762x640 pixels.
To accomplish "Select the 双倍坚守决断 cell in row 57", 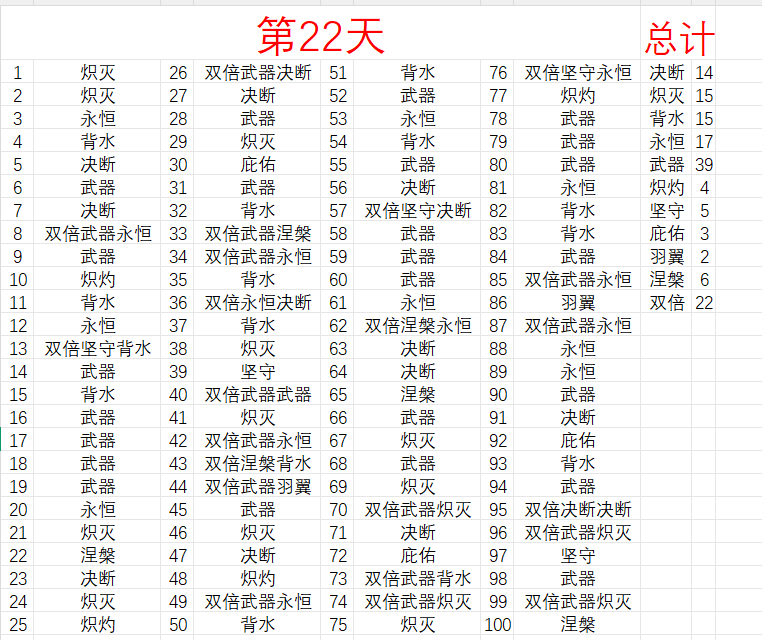I will [x=418, y=211].
